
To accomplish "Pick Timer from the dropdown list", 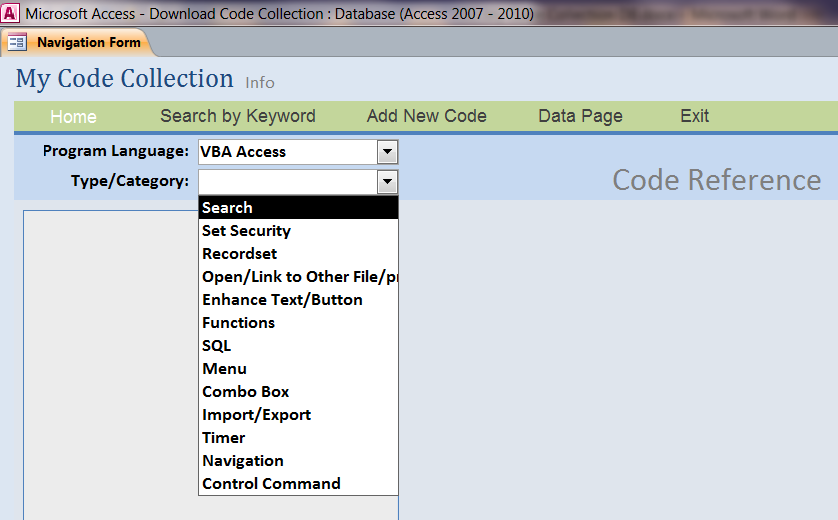I will 298,437.
